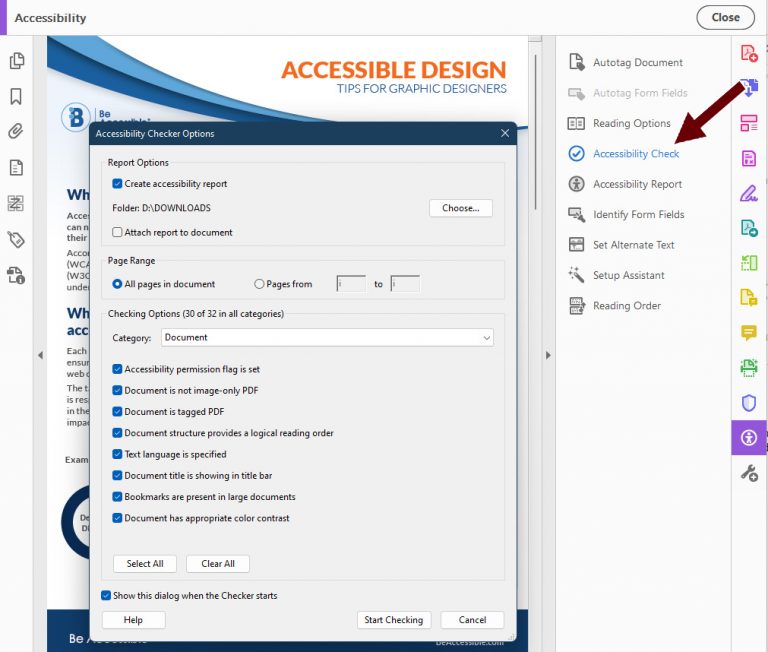The image size is (768, 652).
Task: Open green Compress PDF tool icon
Action: [x=749, y=263]
